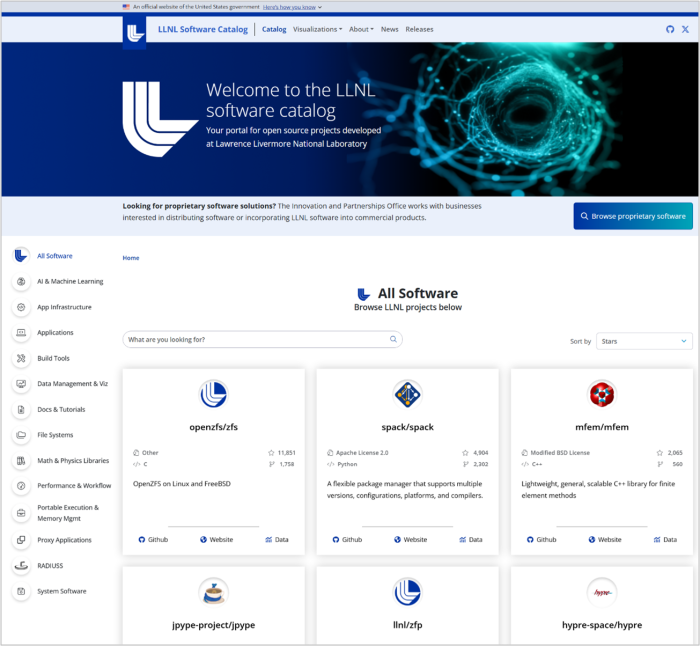The width and height of the screenshot is (700, 646).
Task: Select Math & Physics Libraries in sidebar
Action: [72, 461]
